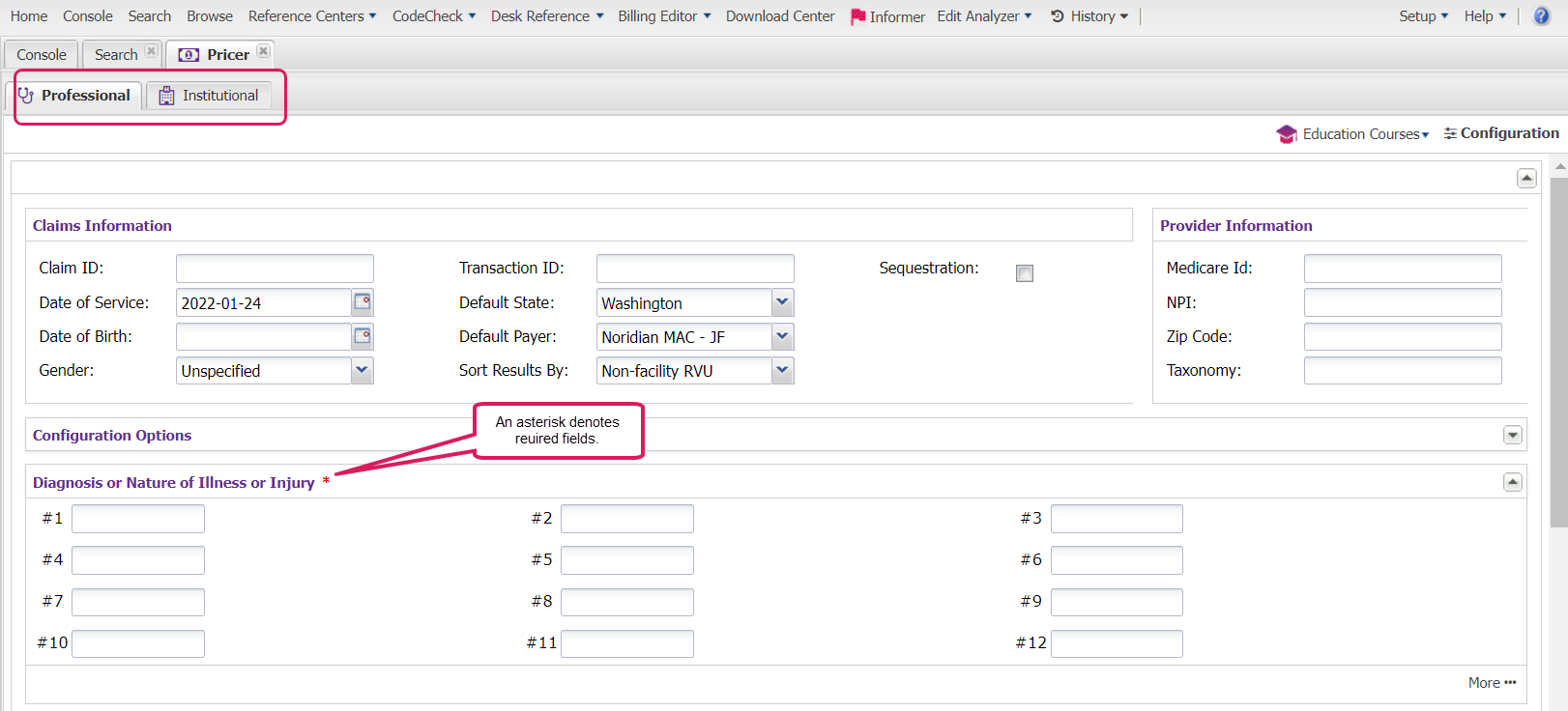Click the blue help question mark icon
1568x711 pixels.
coord(1542,15)
